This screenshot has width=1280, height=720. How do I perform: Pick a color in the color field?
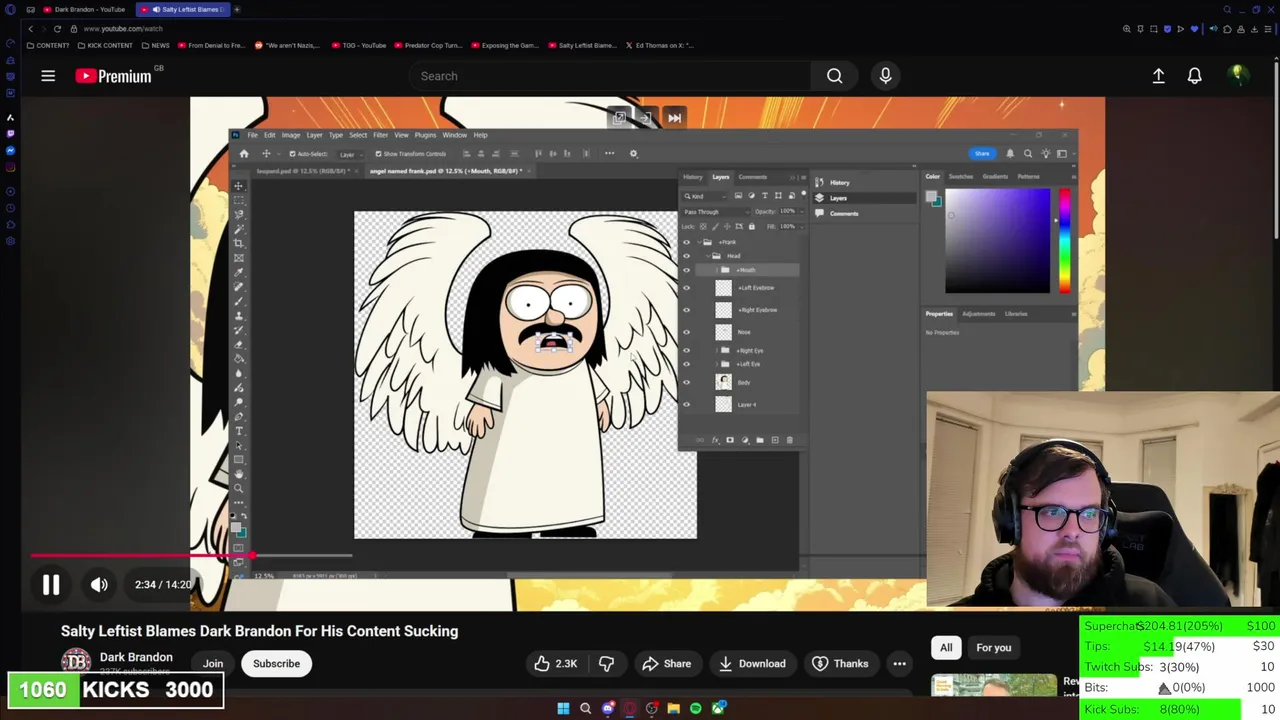(998, 240)
